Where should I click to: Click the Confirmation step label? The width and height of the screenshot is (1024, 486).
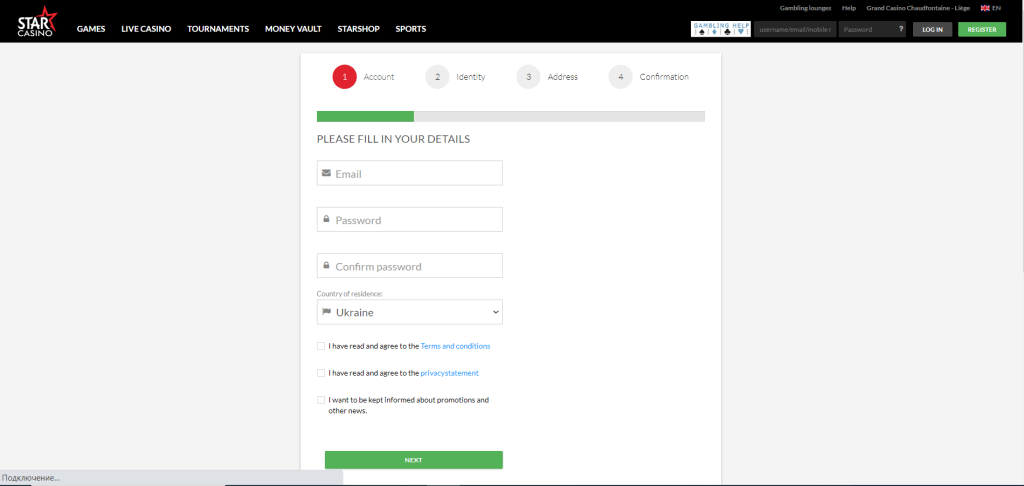(x=664, y=77)
